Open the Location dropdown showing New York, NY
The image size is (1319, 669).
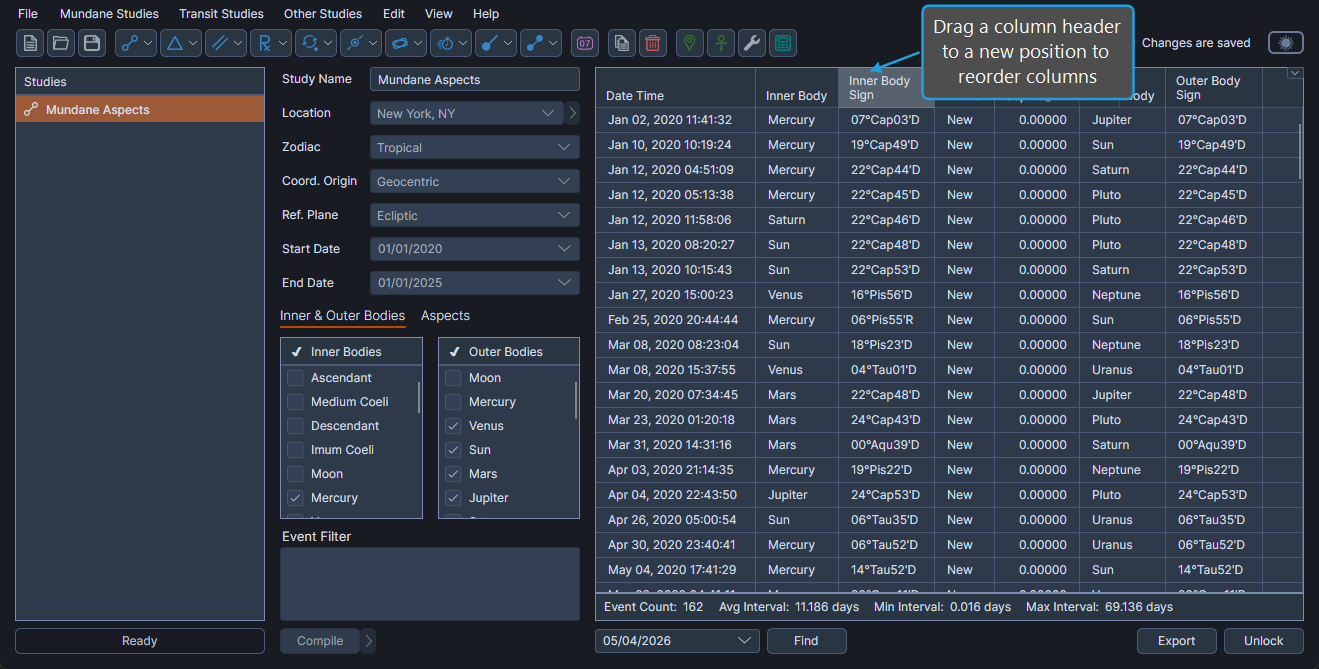(467, 114)
